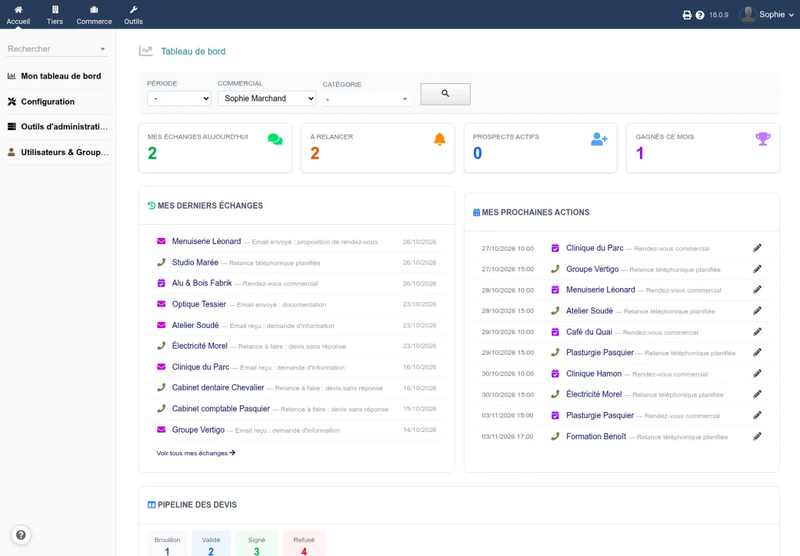The height and width of the screenshot is (556, 800).
Task: Open the Période dropdown
Action: pyautogui.click(x=179, y=98)
